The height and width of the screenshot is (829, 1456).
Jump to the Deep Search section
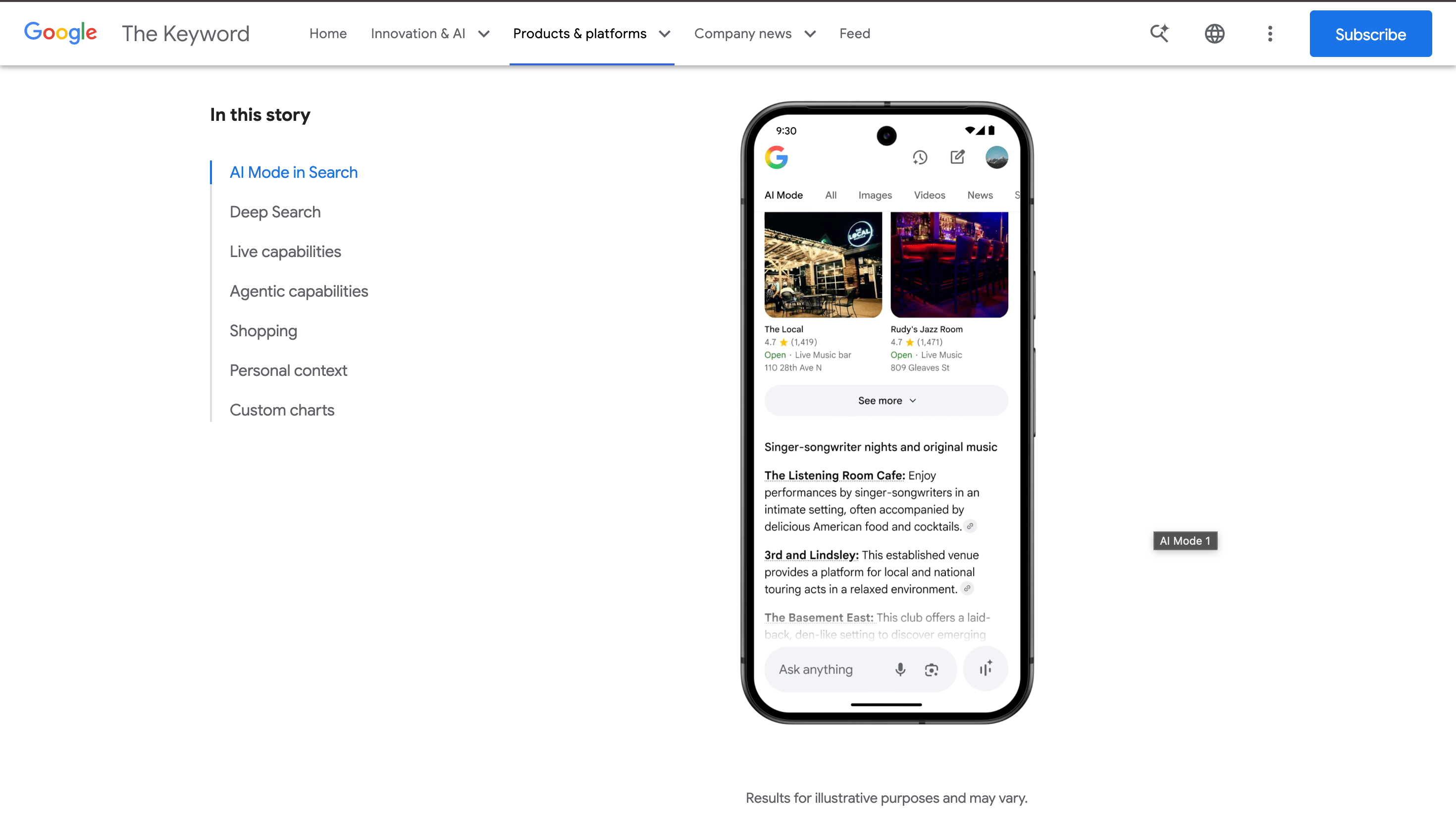(x=275, y=212)
